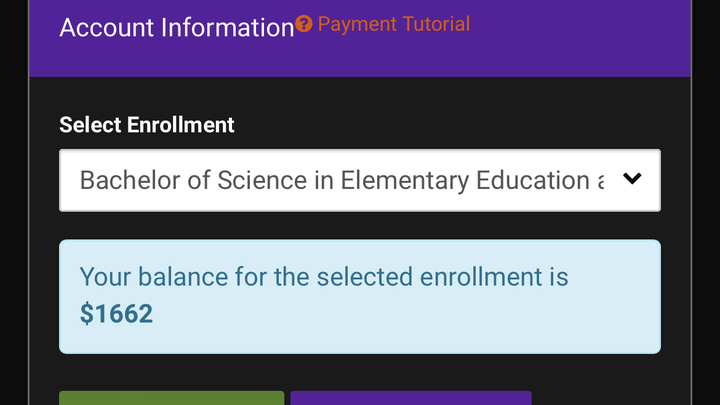Click the Account Information heading
The width and height of the screenshot is (720, 405).
pyautogui.click(x=176, y=27)
